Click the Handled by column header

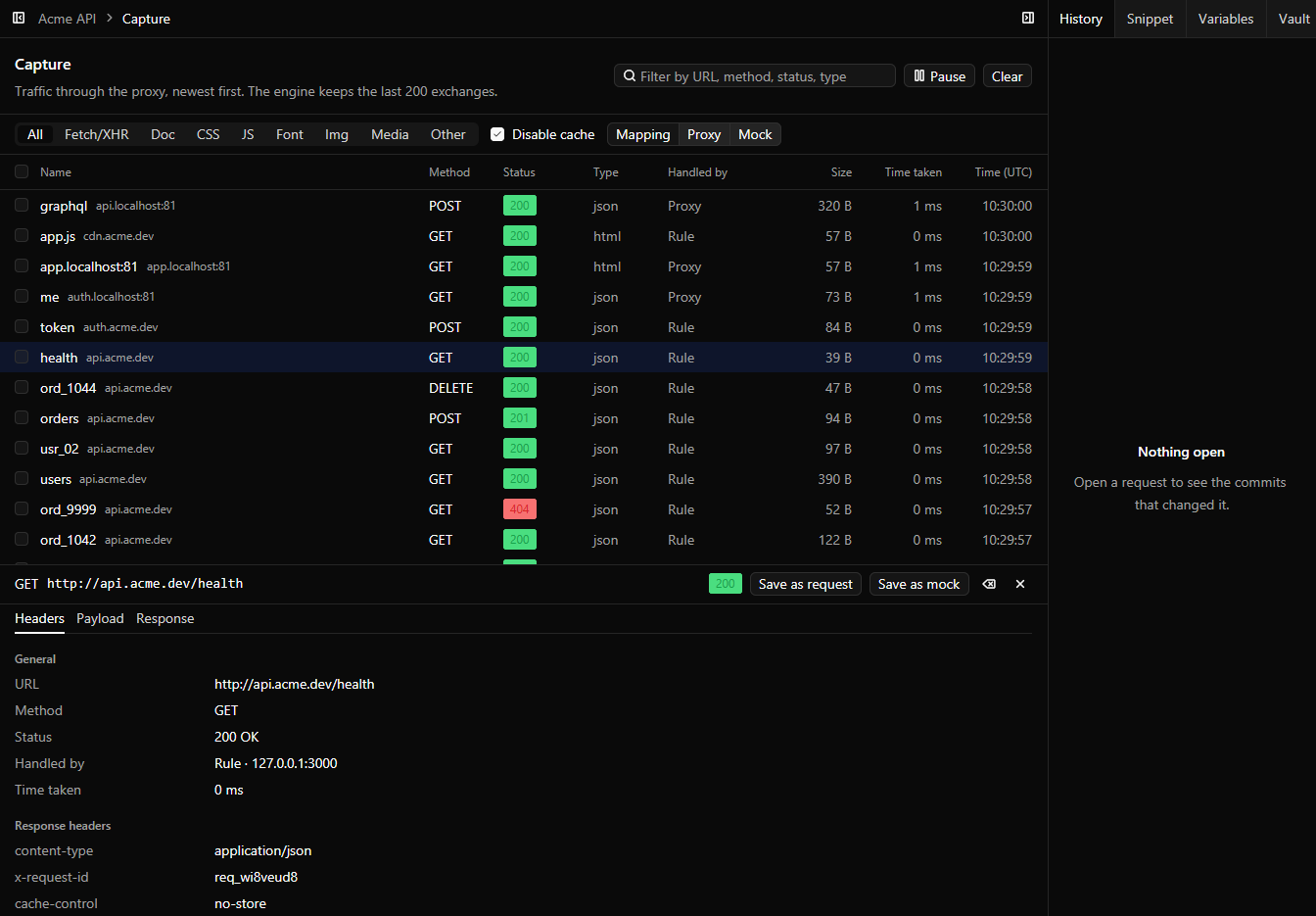[697, 172]
